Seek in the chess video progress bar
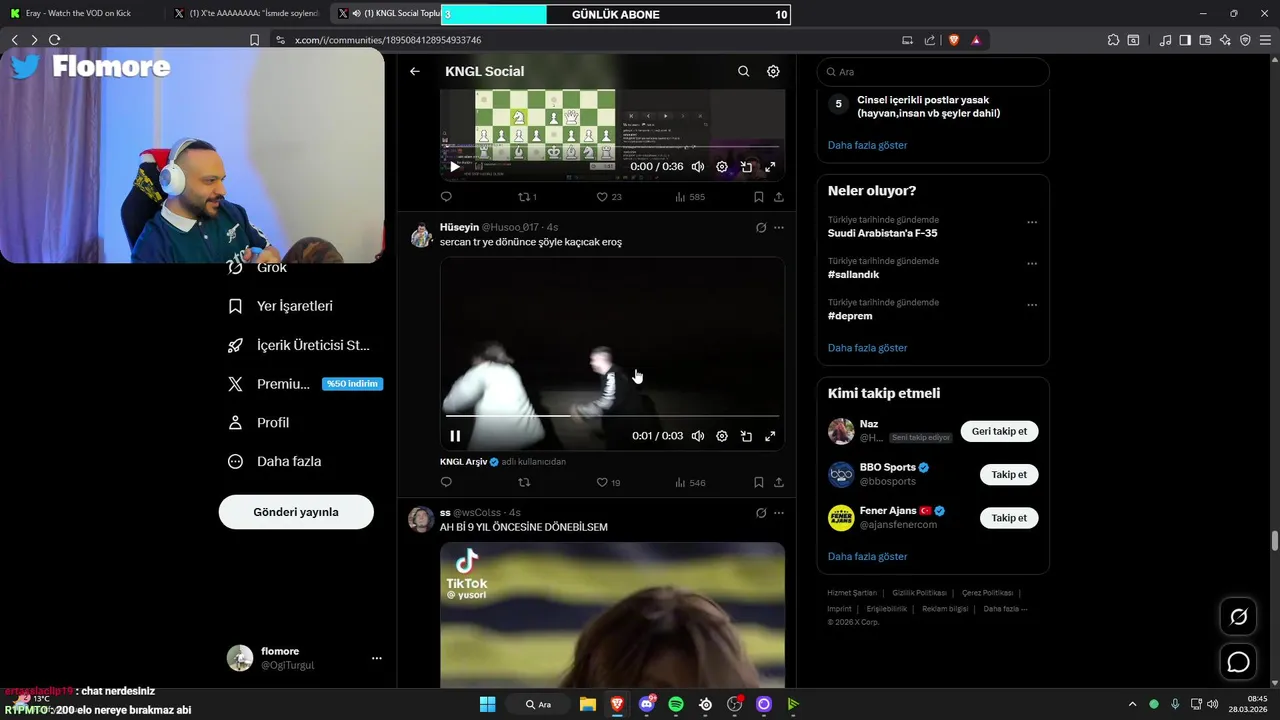This screenshot has height=720, width=1280. point(612,147)
